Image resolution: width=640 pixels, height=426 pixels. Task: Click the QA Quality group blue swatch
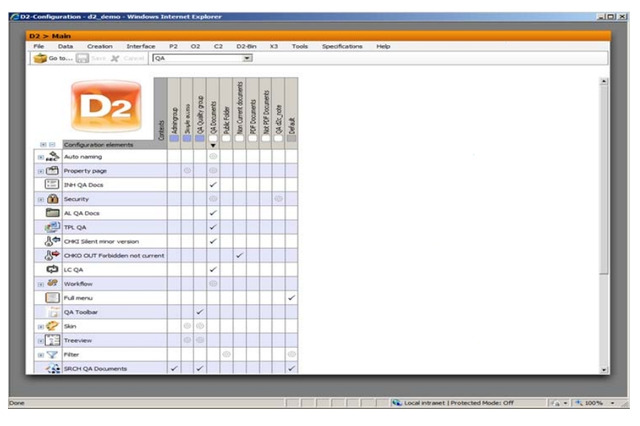pos(200,138)
